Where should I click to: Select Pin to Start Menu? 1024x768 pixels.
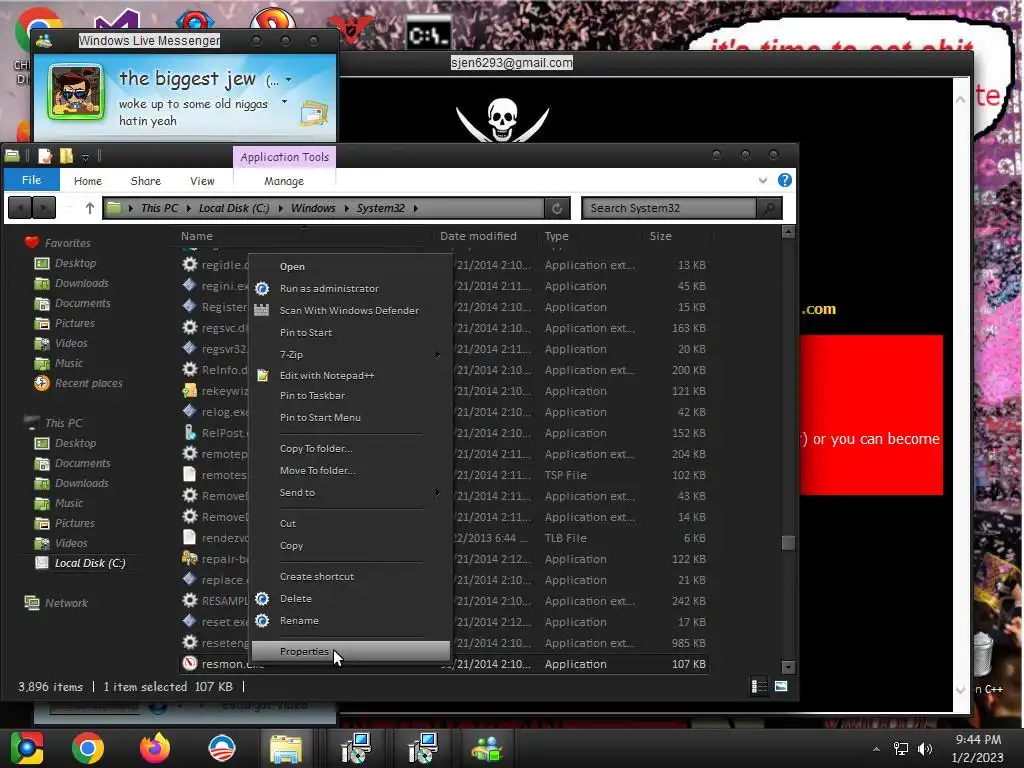coord(320,417)
